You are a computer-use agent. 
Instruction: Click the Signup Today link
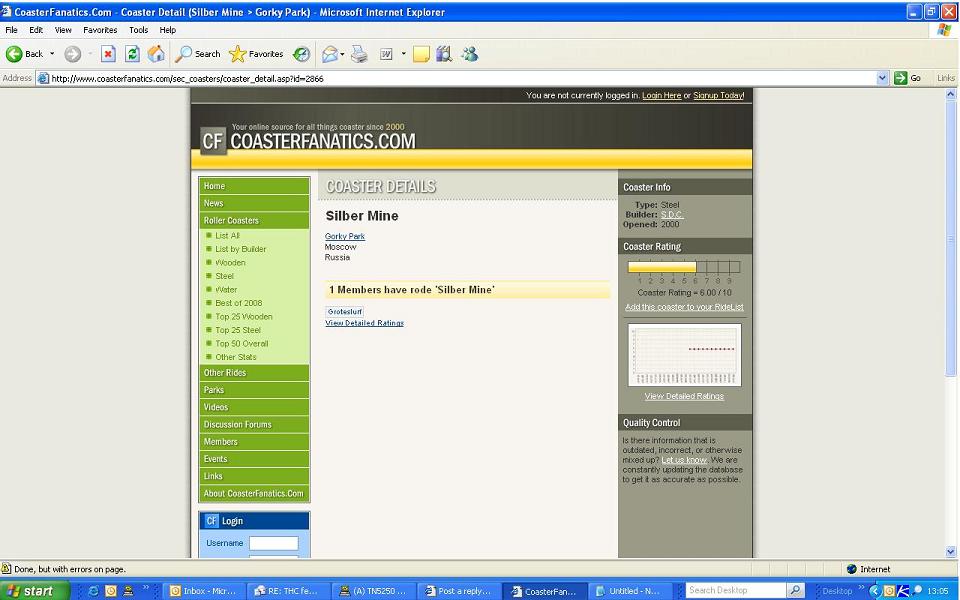719,96
